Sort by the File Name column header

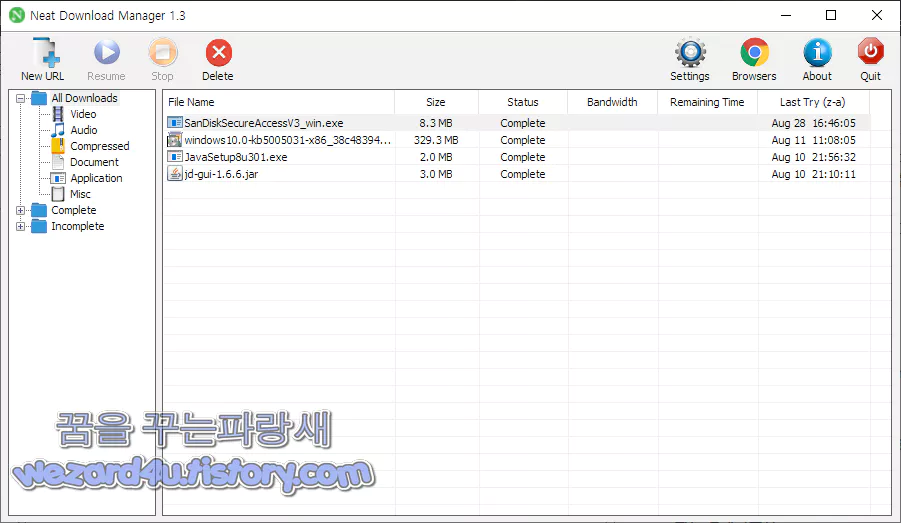click(x=279, y=102)
